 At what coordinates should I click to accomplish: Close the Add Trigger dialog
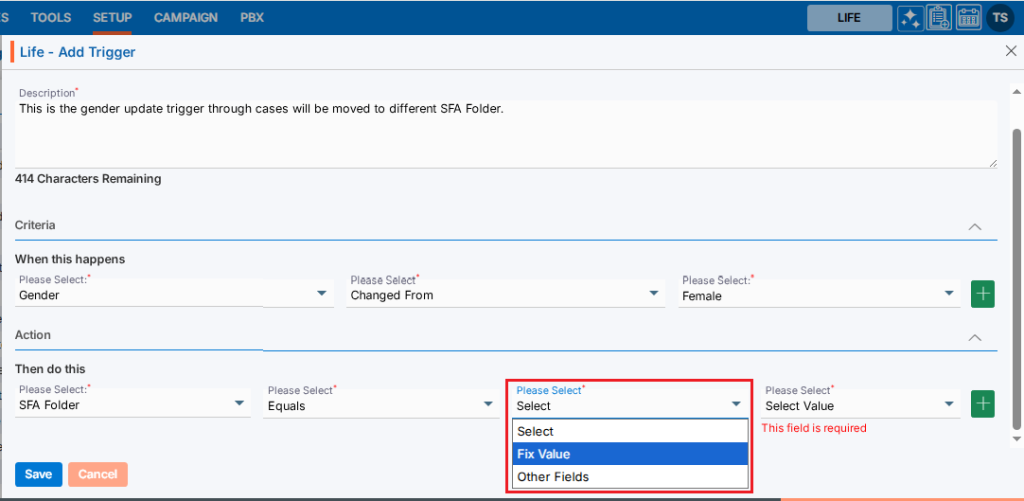pos(1009,51)
